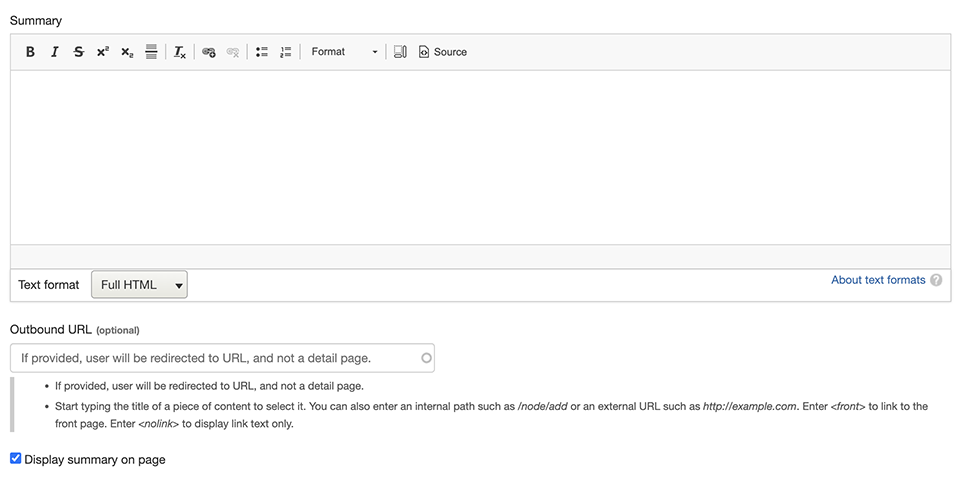Toggle bold formatting in the Summary editor
Viewport: 960px width, 485px height.
click(x=30, y=52)
